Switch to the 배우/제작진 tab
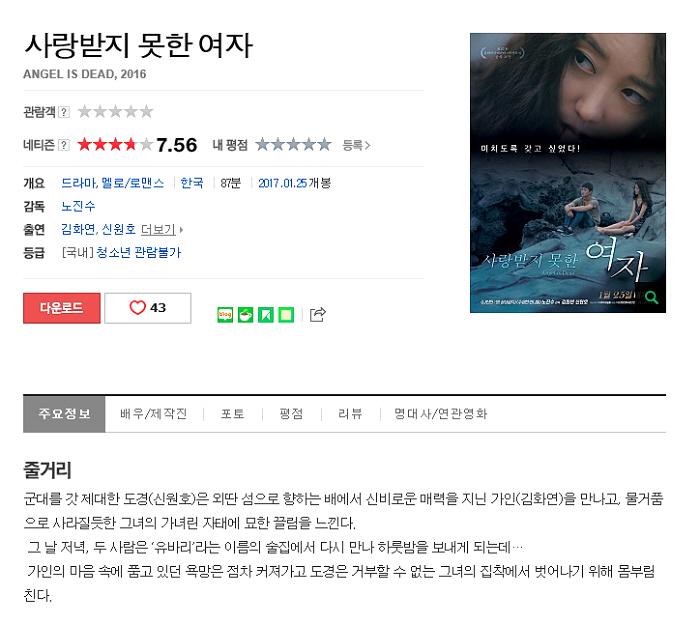700x624 pixels. [153, 414]
